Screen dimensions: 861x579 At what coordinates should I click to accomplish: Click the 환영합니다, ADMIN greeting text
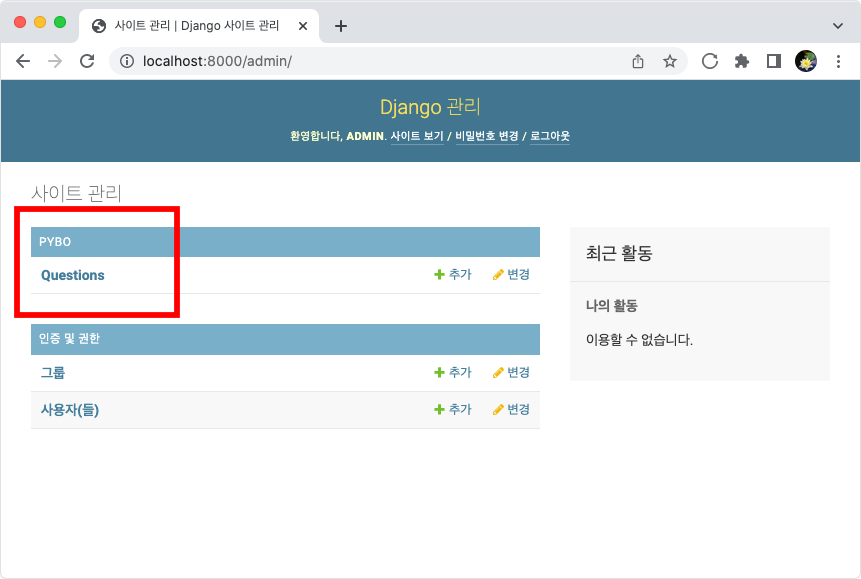coord(338,136)
